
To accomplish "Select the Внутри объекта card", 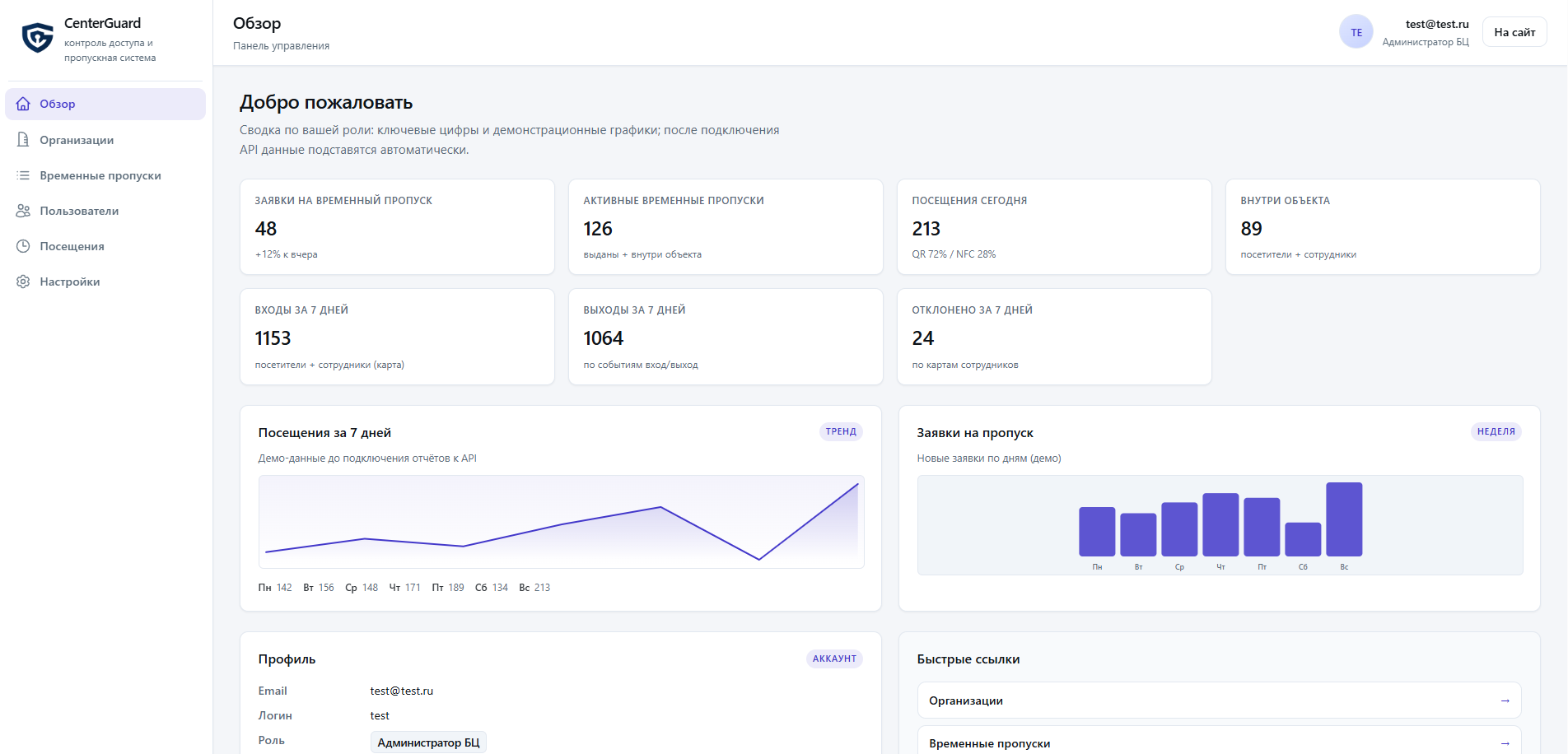I will coord(1383,227).
